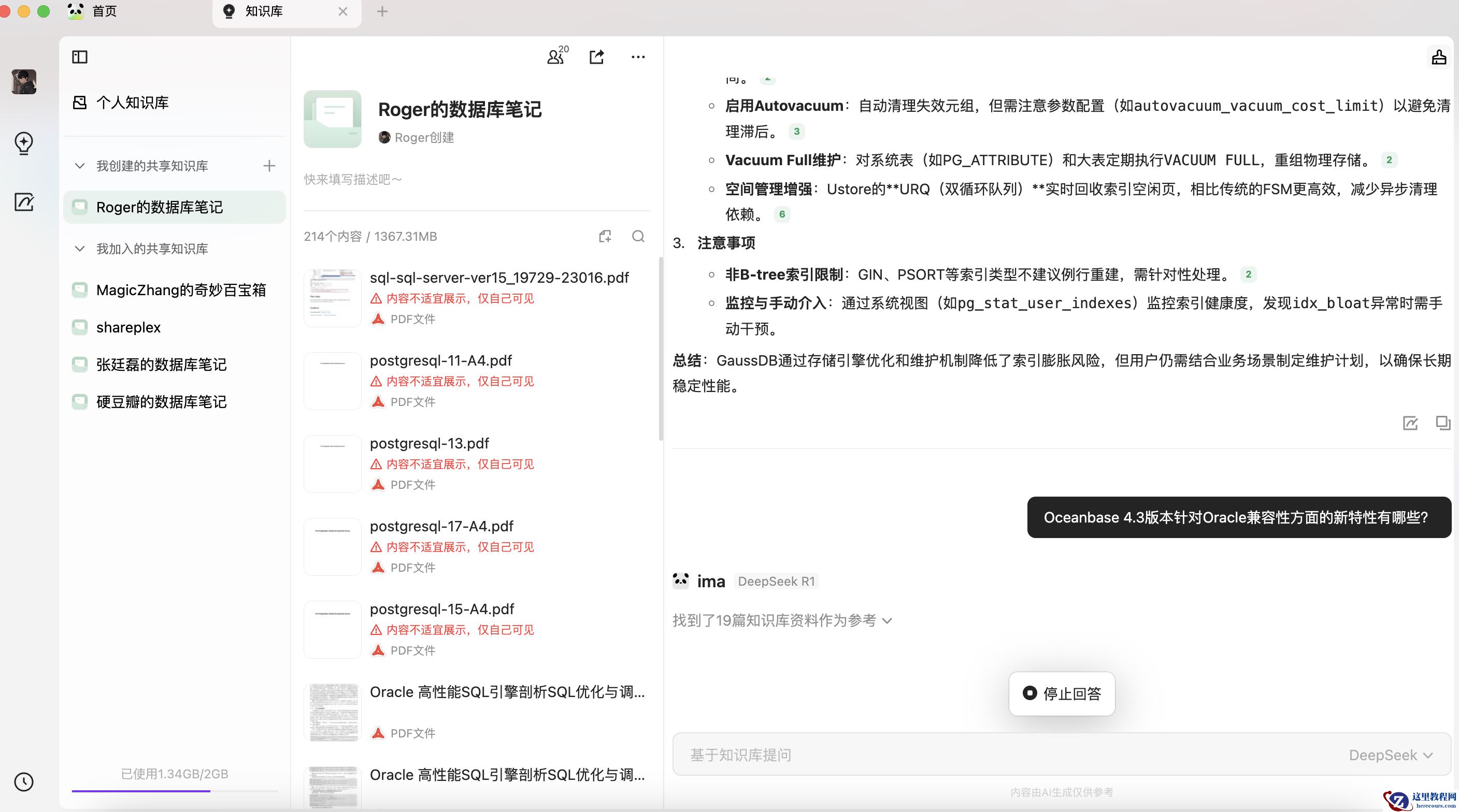The image size is (1459, 812).
Task: Open the DeepSeek model selector dropdown
Action: [x=1391, y=755]
